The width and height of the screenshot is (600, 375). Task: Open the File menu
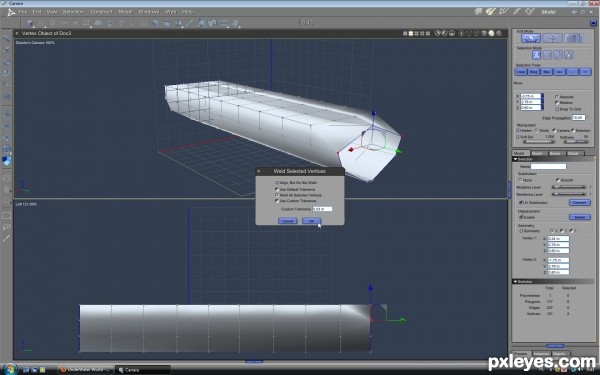23,12
